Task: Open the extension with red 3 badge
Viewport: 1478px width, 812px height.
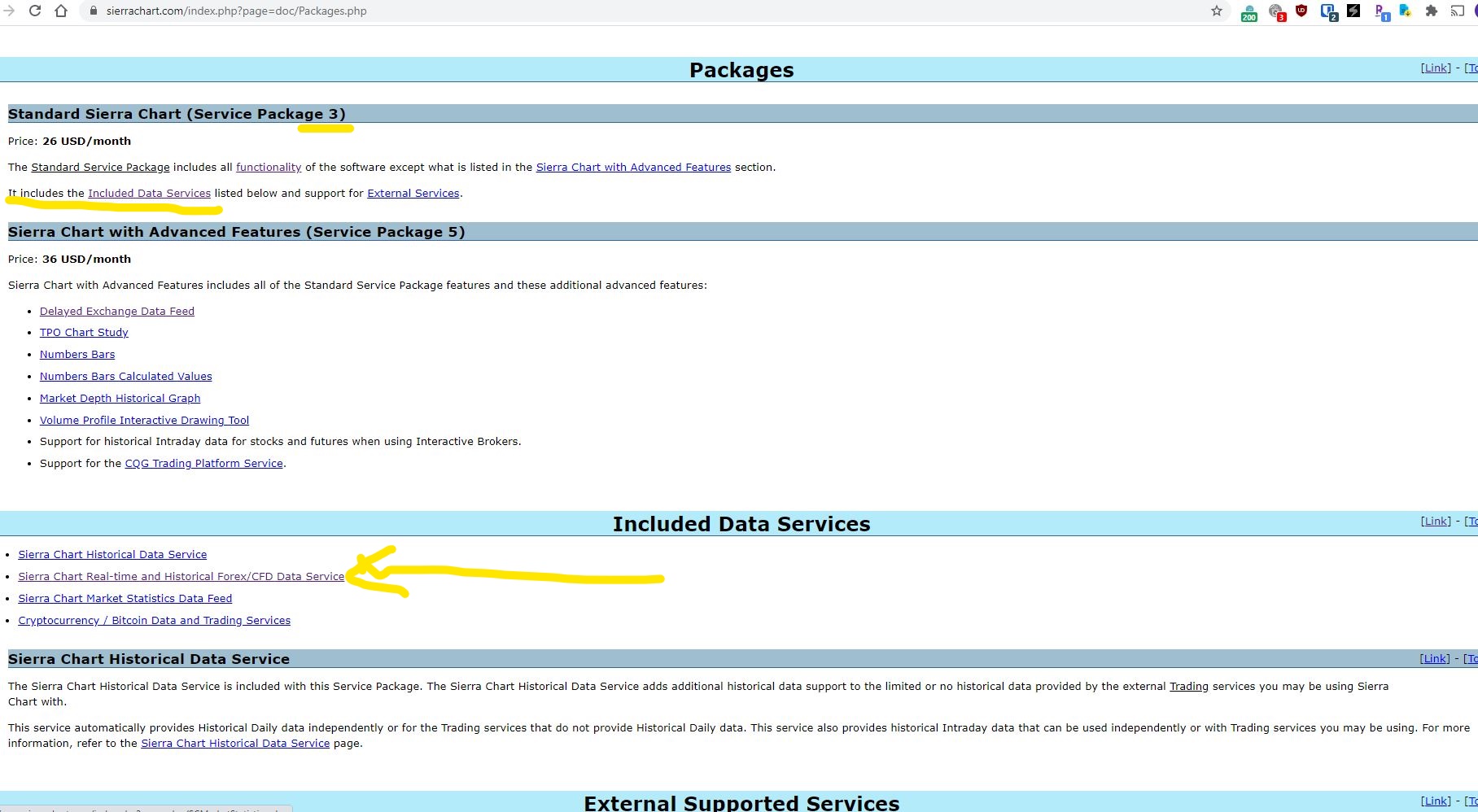Action: pos(1276,12)
